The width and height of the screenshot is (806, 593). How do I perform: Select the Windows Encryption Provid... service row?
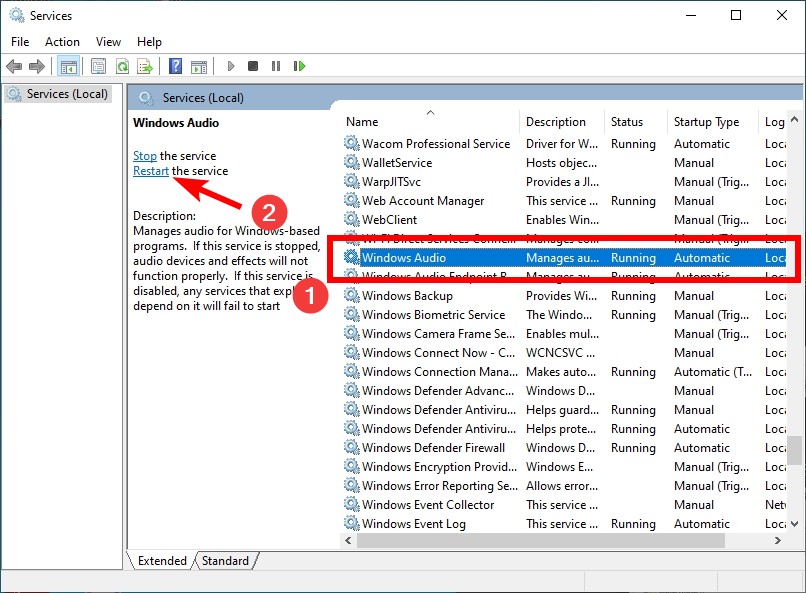click(564, 467)
